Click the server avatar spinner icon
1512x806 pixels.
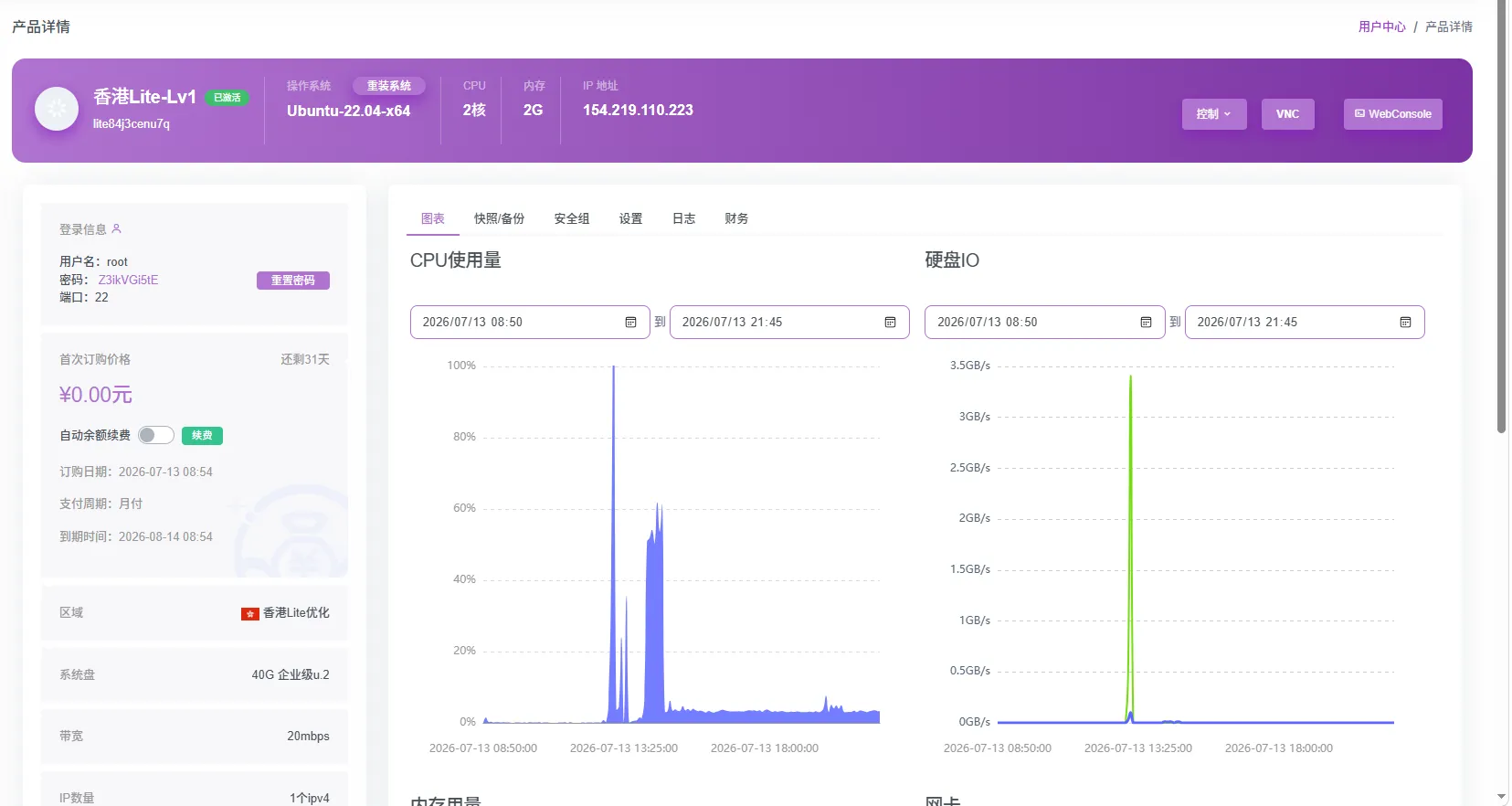coord(57,109)
